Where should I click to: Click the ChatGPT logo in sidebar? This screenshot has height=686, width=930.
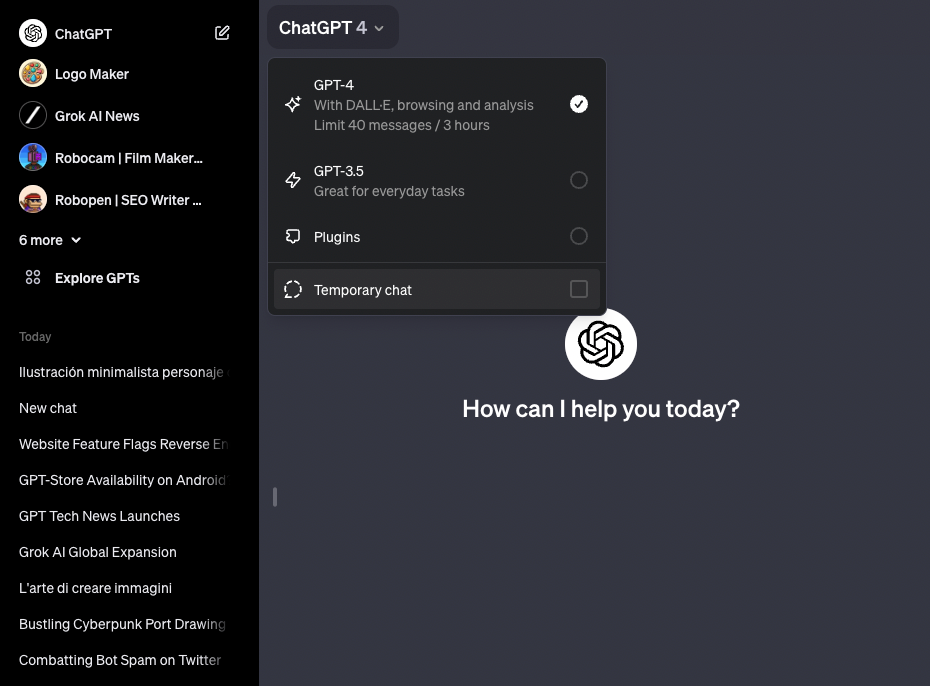pyautogui.click(x=33, y=33)
